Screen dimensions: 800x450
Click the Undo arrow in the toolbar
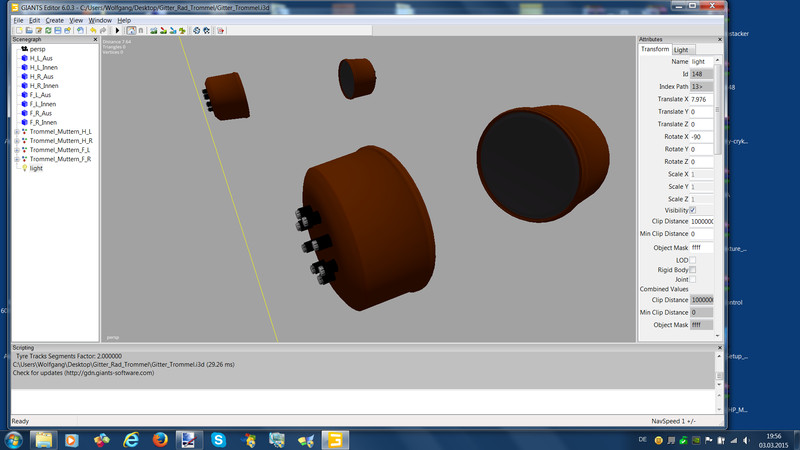pyautogui.click(x=93, y=30)
